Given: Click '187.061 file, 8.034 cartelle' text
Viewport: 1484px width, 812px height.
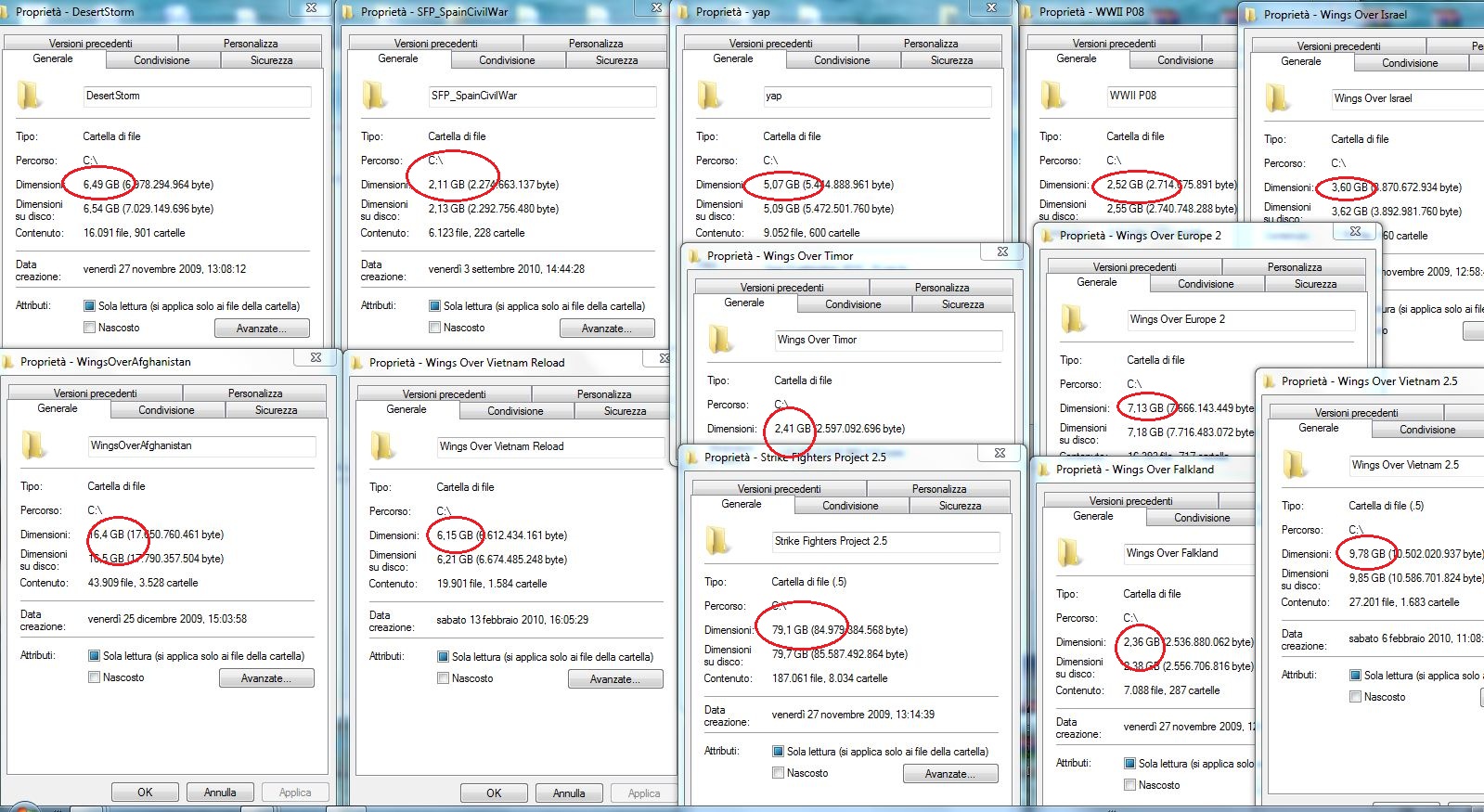Looking at the screenshot, I should coord(830,678).
